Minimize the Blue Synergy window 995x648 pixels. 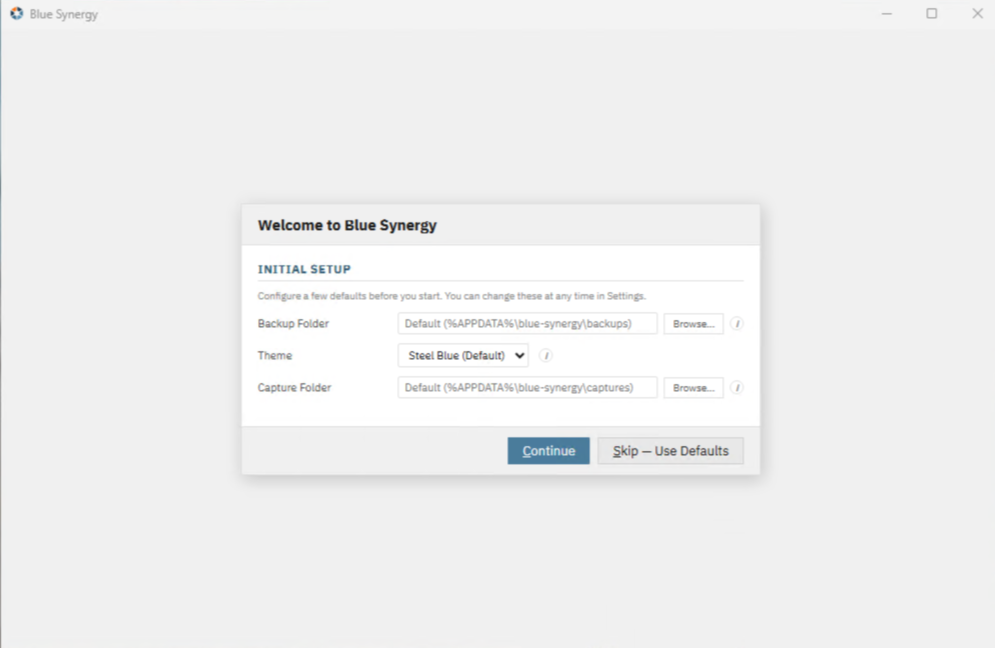click(886, 14)
